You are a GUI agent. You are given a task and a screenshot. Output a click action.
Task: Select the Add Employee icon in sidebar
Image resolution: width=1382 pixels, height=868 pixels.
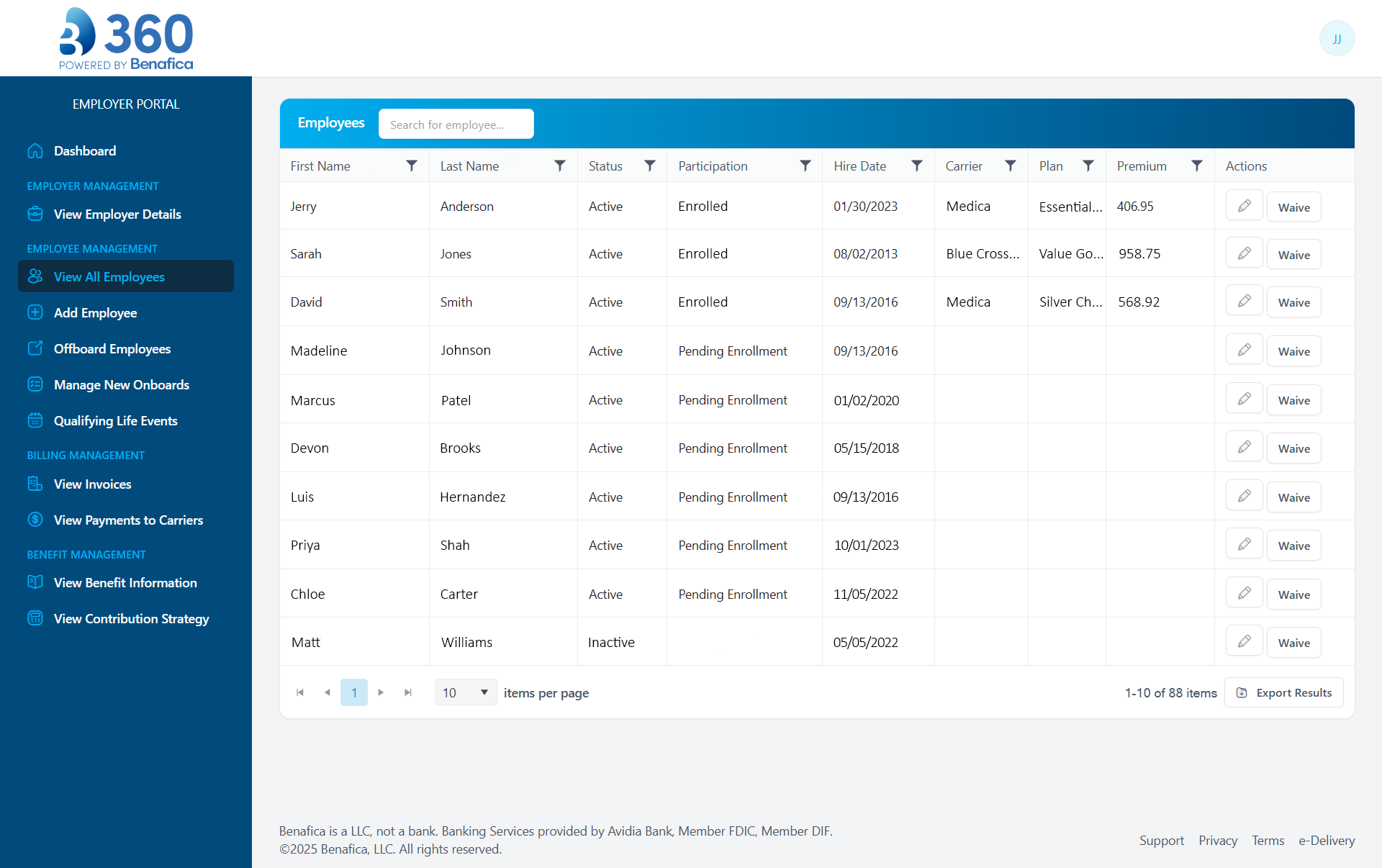(35, 312)
